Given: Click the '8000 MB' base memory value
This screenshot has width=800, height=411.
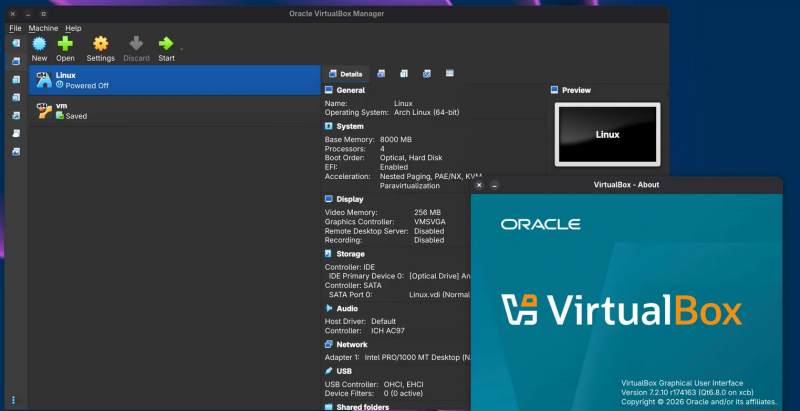Looking at the screenshot, I should tap(395, 139).
